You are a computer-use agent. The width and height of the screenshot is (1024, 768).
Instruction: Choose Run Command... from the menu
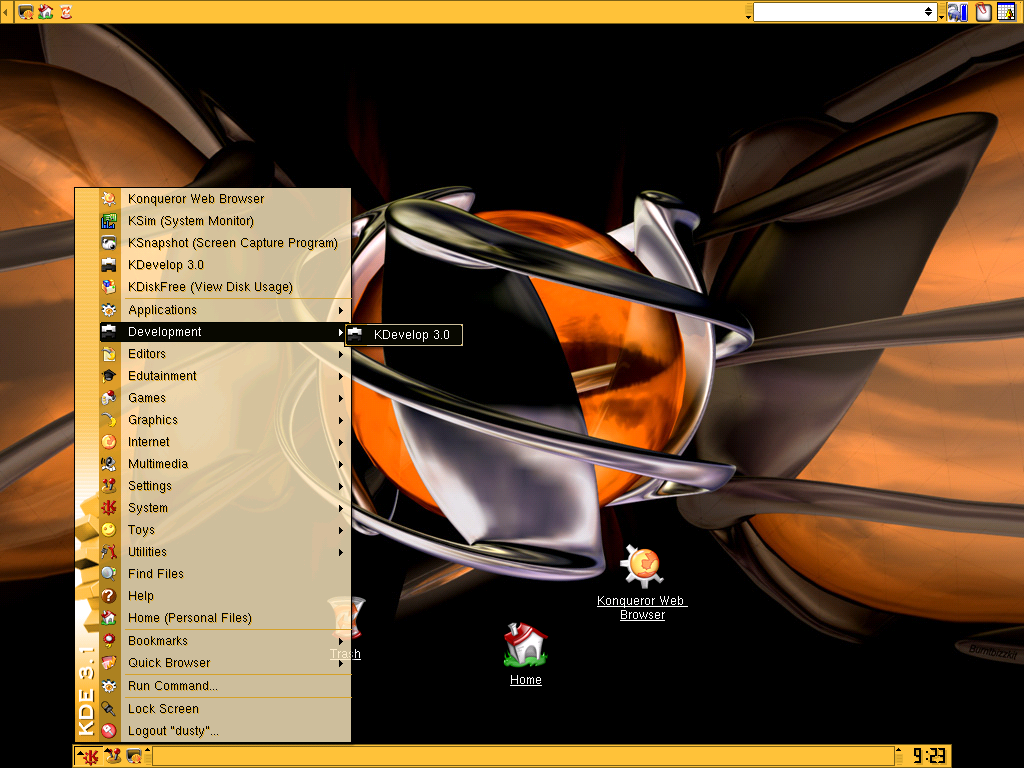225,686
